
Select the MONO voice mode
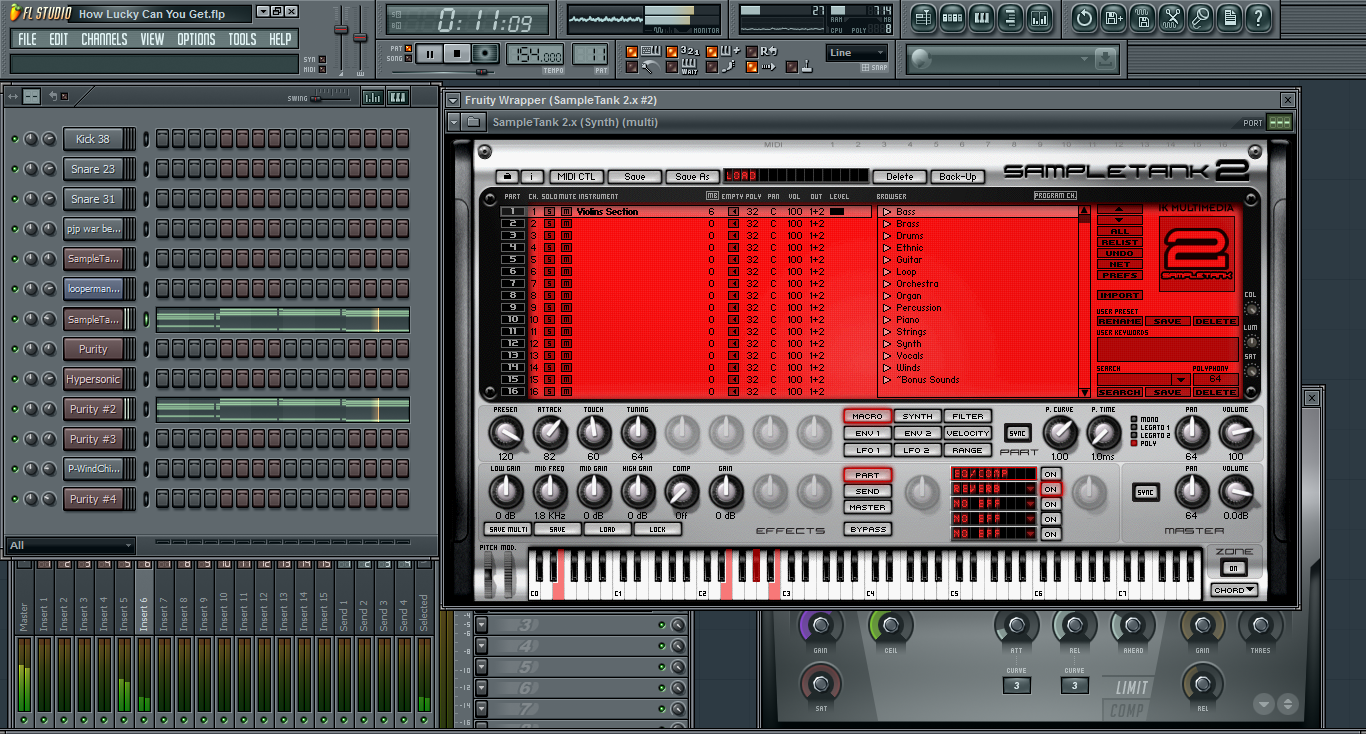[1133, 419]
